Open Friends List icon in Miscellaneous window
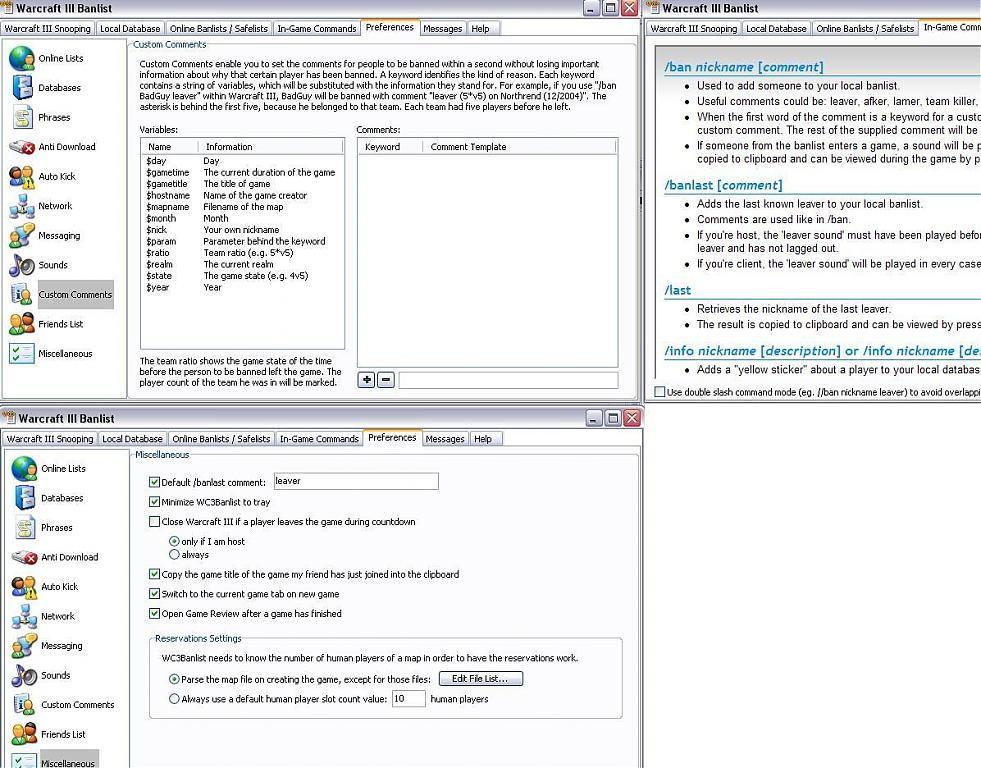This screenshot has height=768, width=981. [x=24, y=734]
